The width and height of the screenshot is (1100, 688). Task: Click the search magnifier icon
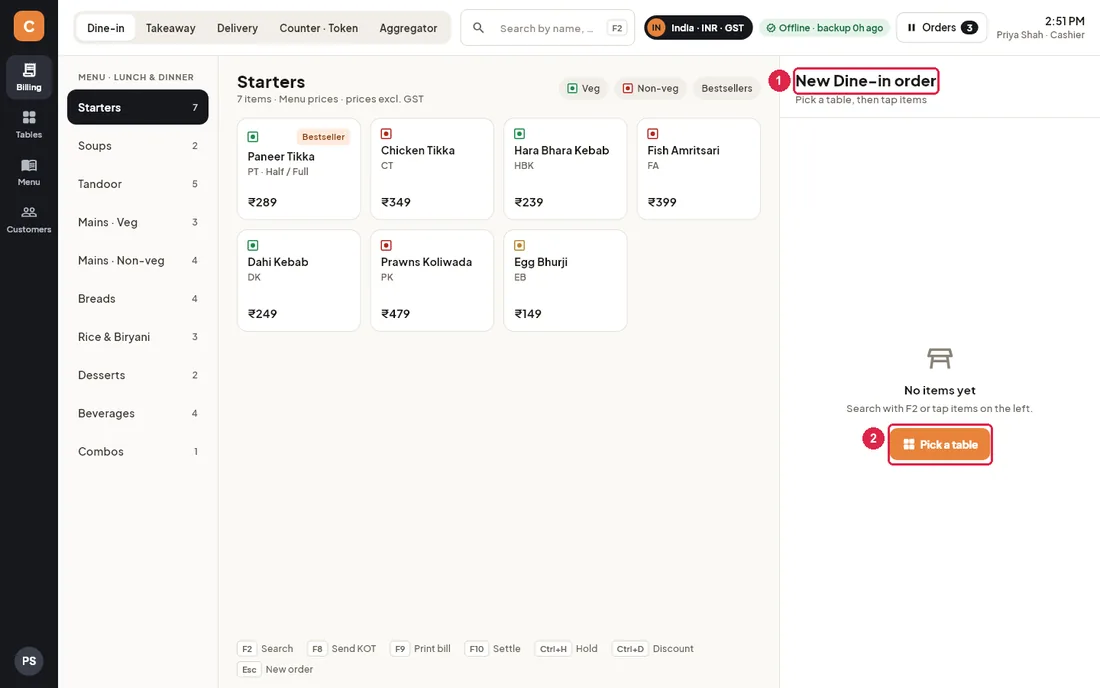(x=478, y=28)
